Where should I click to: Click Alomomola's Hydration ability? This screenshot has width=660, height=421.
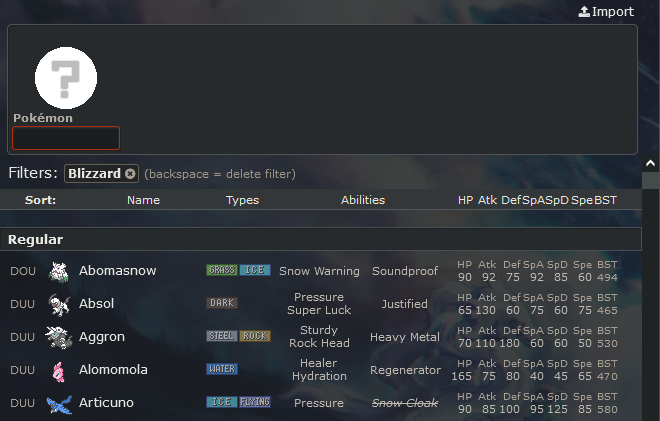(x=319, y=376)
